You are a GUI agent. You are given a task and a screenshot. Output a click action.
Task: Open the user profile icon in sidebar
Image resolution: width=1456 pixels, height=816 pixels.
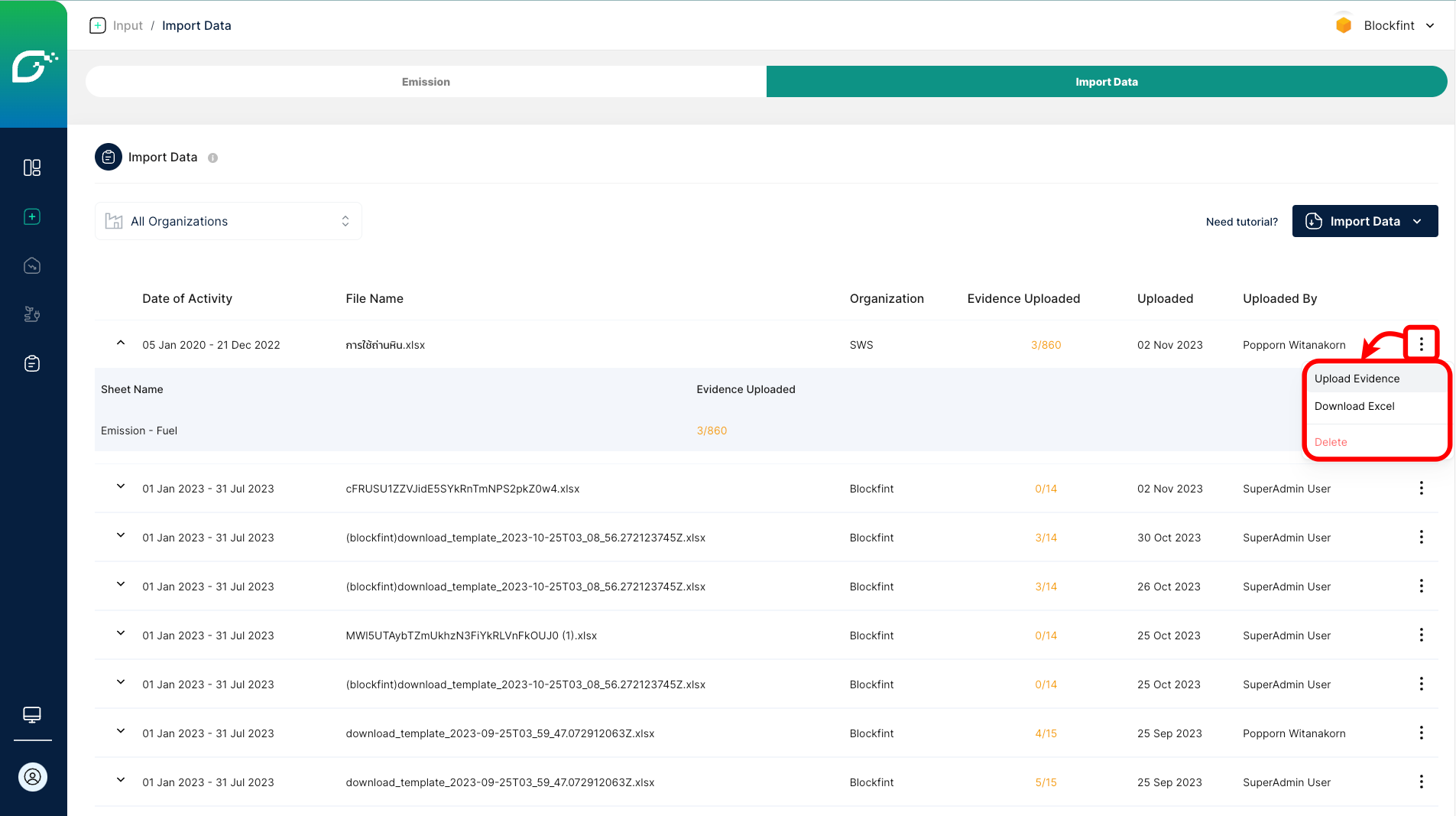[x=33, y=777]
